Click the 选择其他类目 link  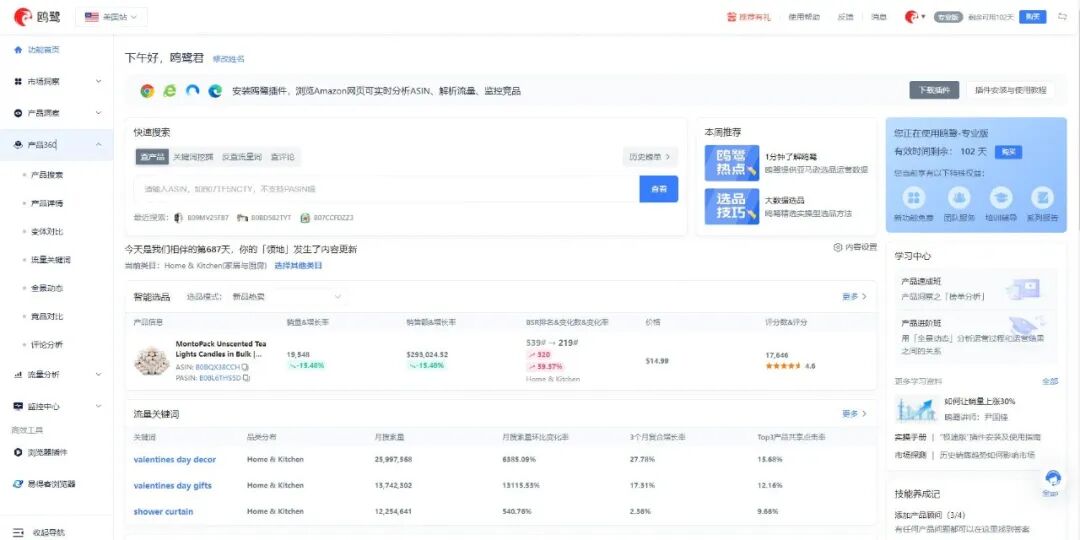tap(298, 265)
